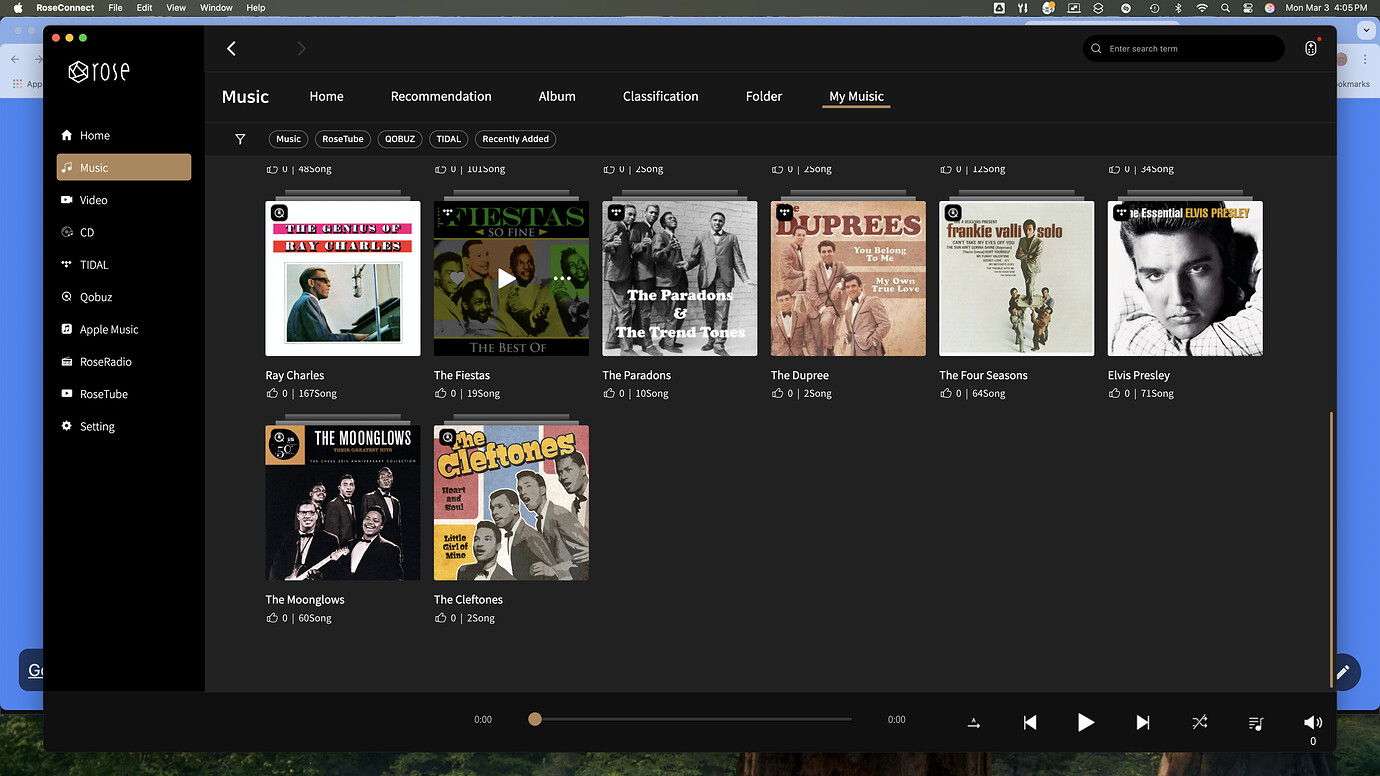
Task: Click the search term input field
Action: pyautogui.click(x=1184, y=48)
